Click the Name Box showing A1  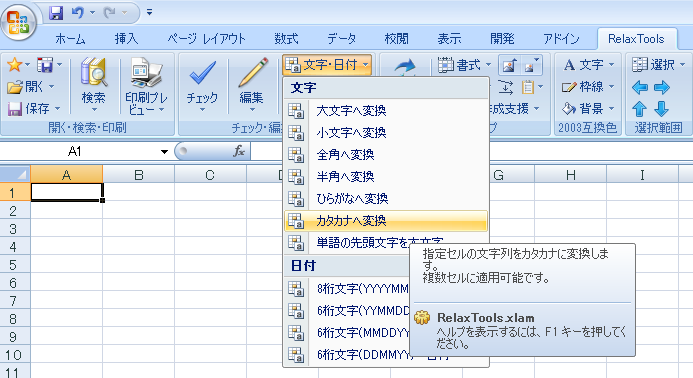point(80,152)
